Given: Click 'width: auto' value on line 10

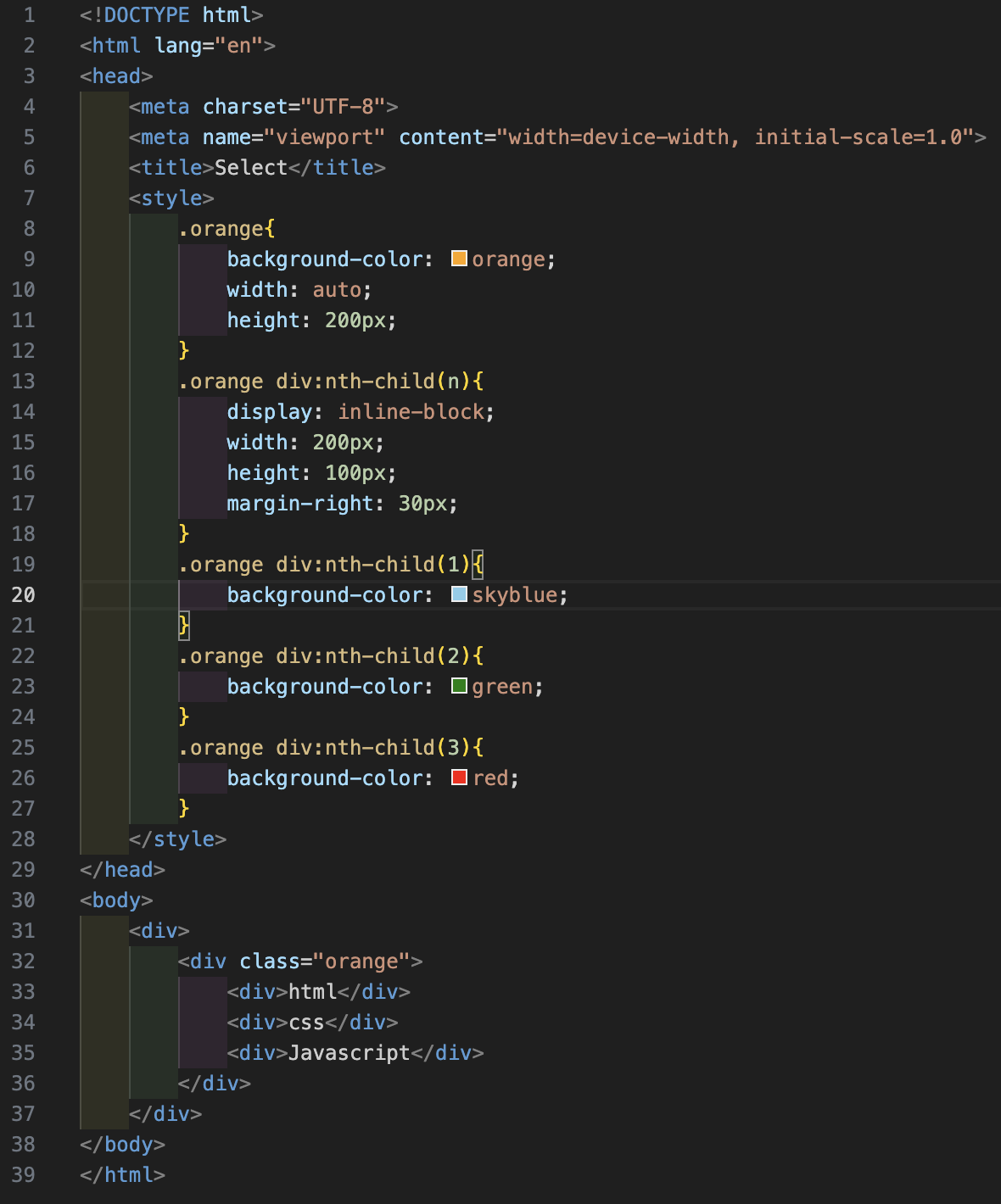Looking at the screenshot, I should (x=337, y=290).
